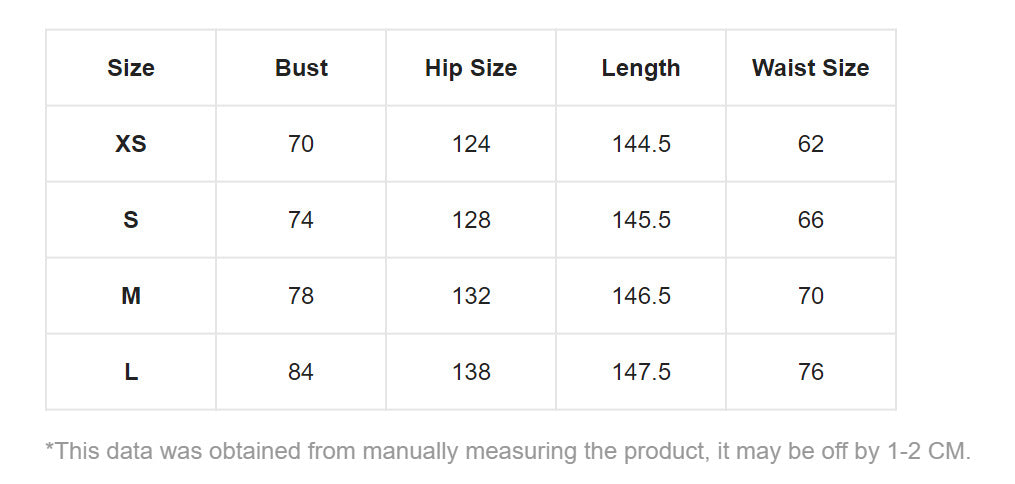Click the Size column header
1015x484 pixels.
pyautogui.click(x=131, y=68)
